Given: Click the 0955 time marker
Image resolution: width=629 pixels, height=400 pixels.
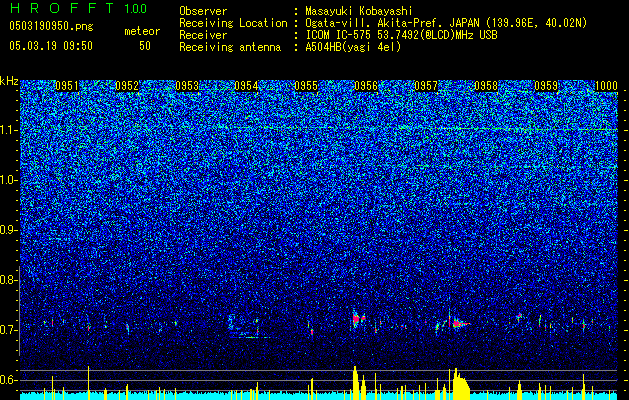Looking at the screenshot, I should 306,86.
